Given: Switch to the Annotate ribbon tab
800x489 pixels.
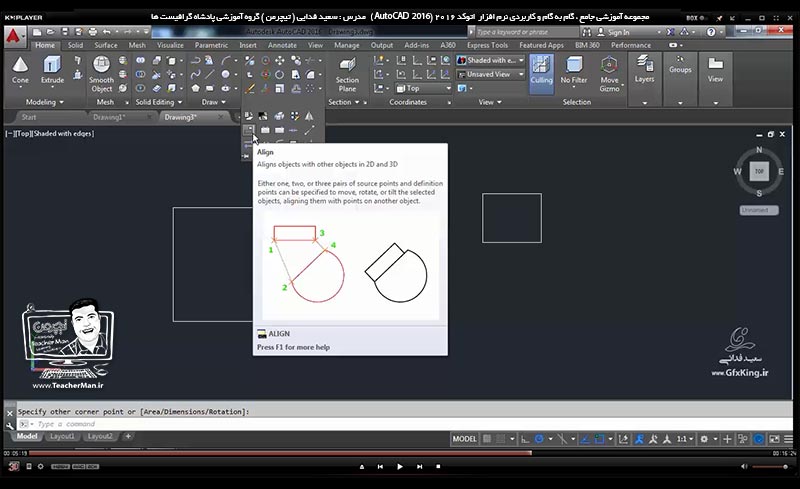Looking at the screenshot, I should tap(282, 45).
